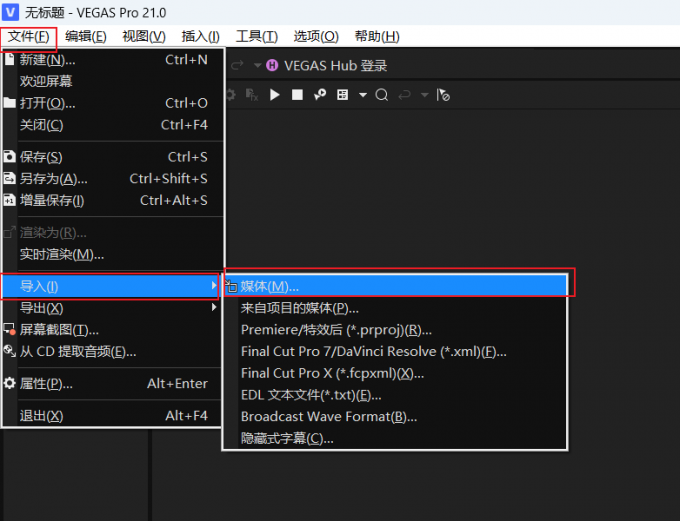Open 属性(P)... project properties
Viewport: 680px width, 521px height.
[113, 383]
